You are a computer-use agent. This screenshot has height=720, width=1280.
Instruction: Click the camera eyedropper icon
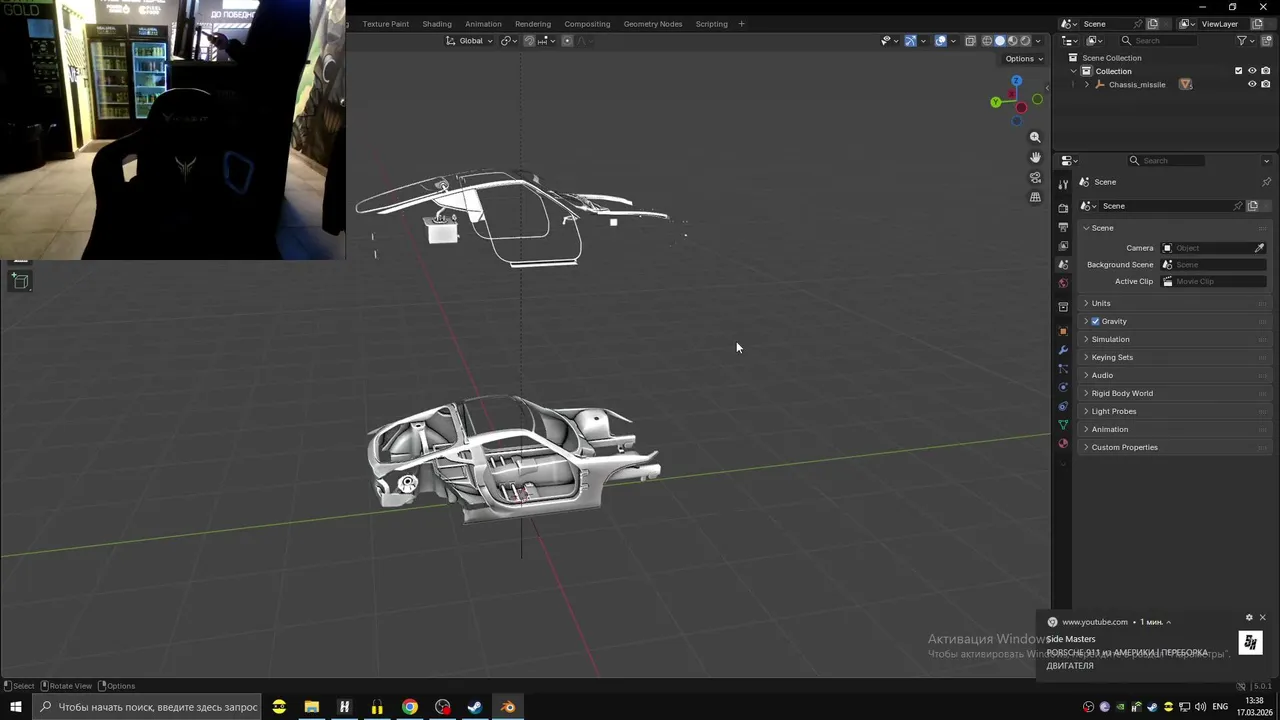1259,248
